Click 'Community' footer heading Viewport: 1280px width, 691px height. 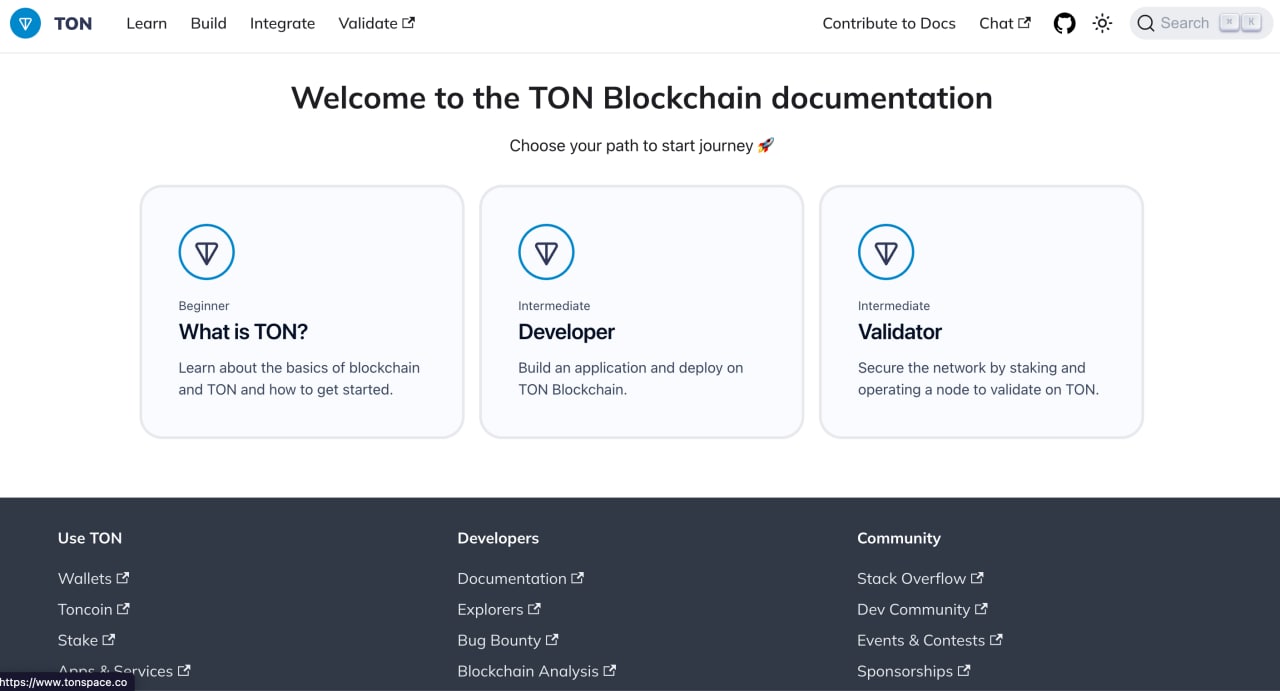[899, 538]
